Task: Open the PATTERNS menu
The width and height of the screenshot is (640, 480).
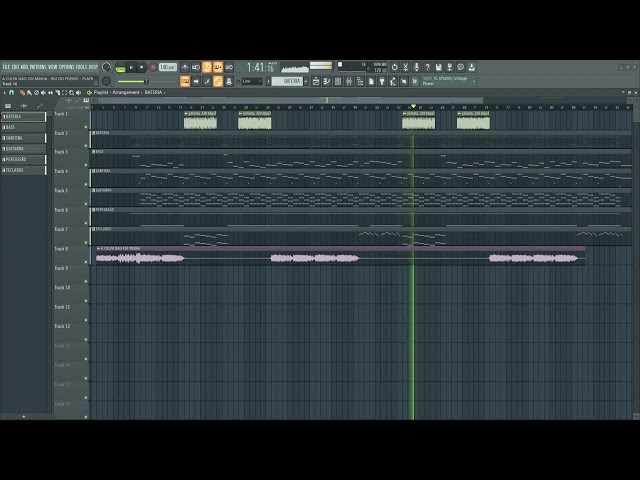Action: click(x=39, y=67)
